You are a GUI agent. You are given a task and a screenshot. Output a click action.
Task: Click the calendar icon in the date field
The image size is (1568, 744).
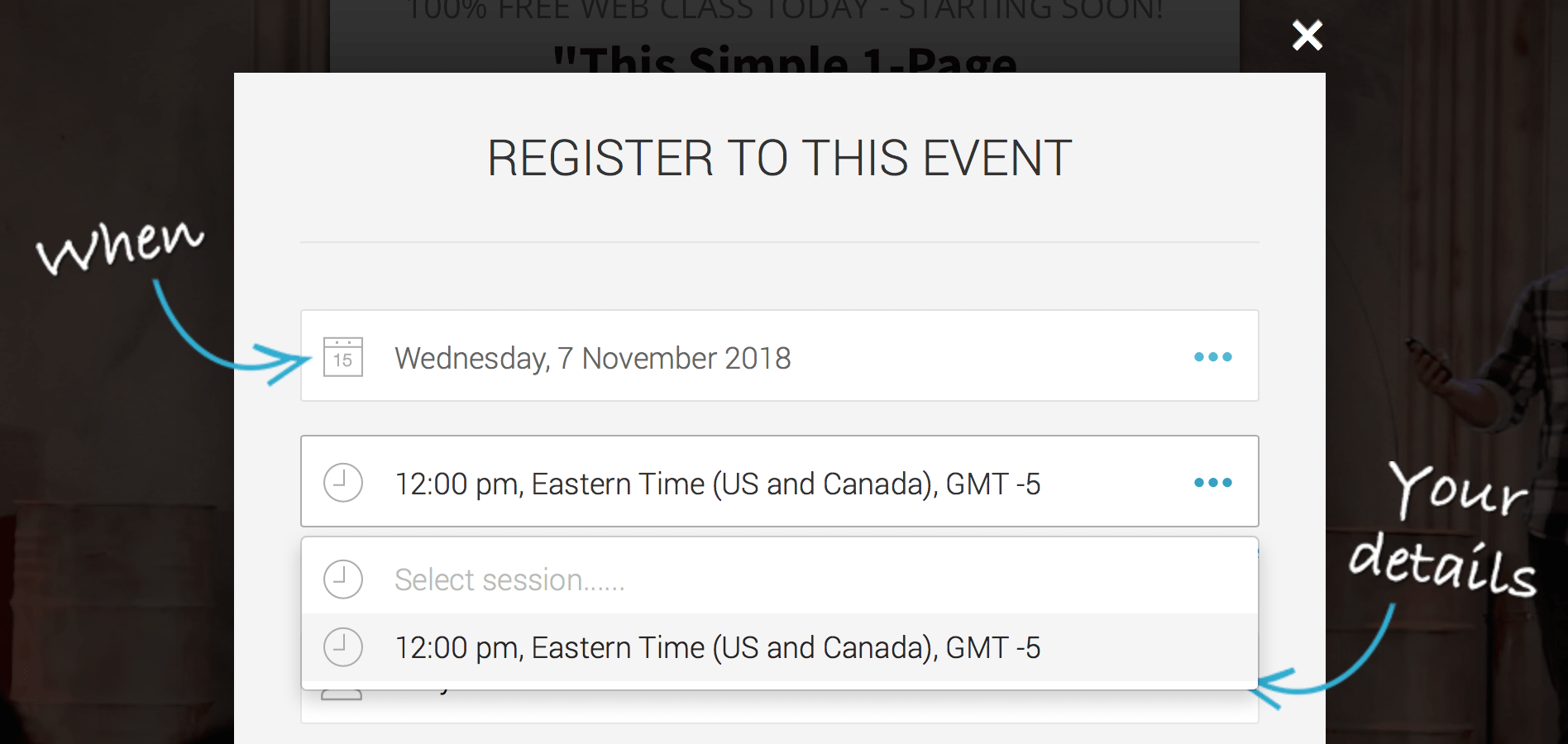click(x=343, y=357)
